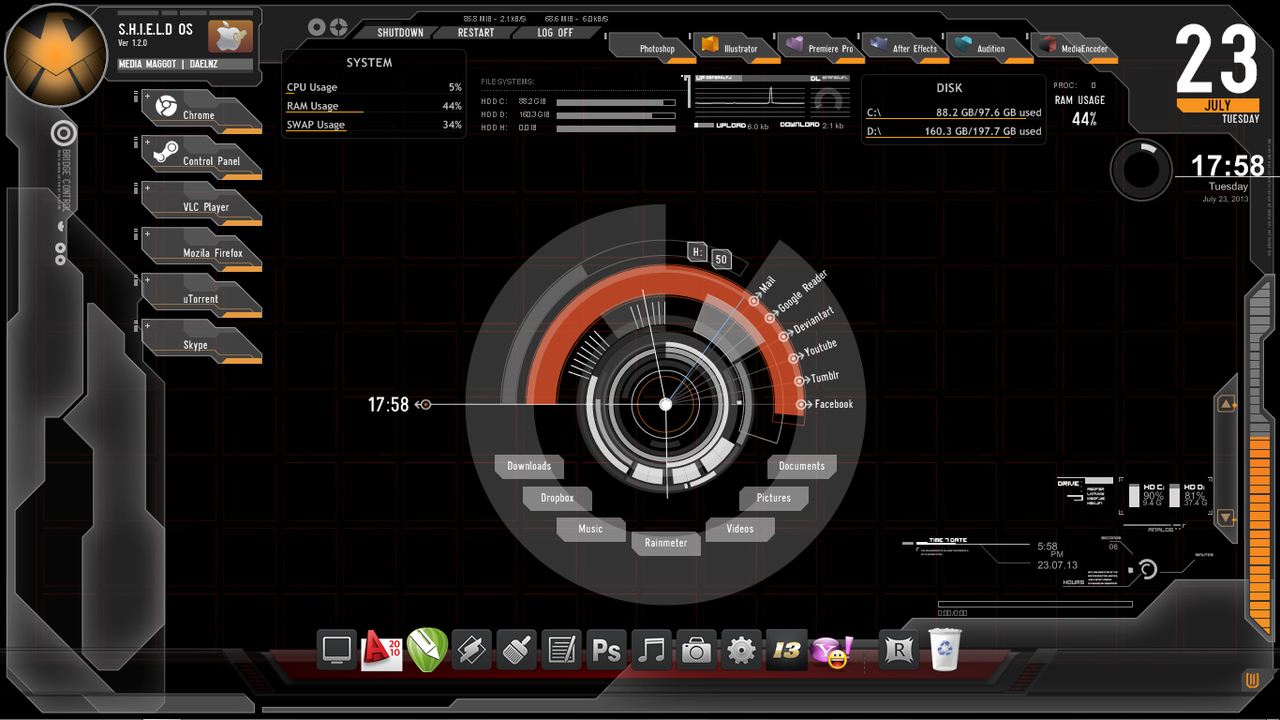
Task: Launch Yahoo Messenger from the dock
Action: (x=831, y=652)
